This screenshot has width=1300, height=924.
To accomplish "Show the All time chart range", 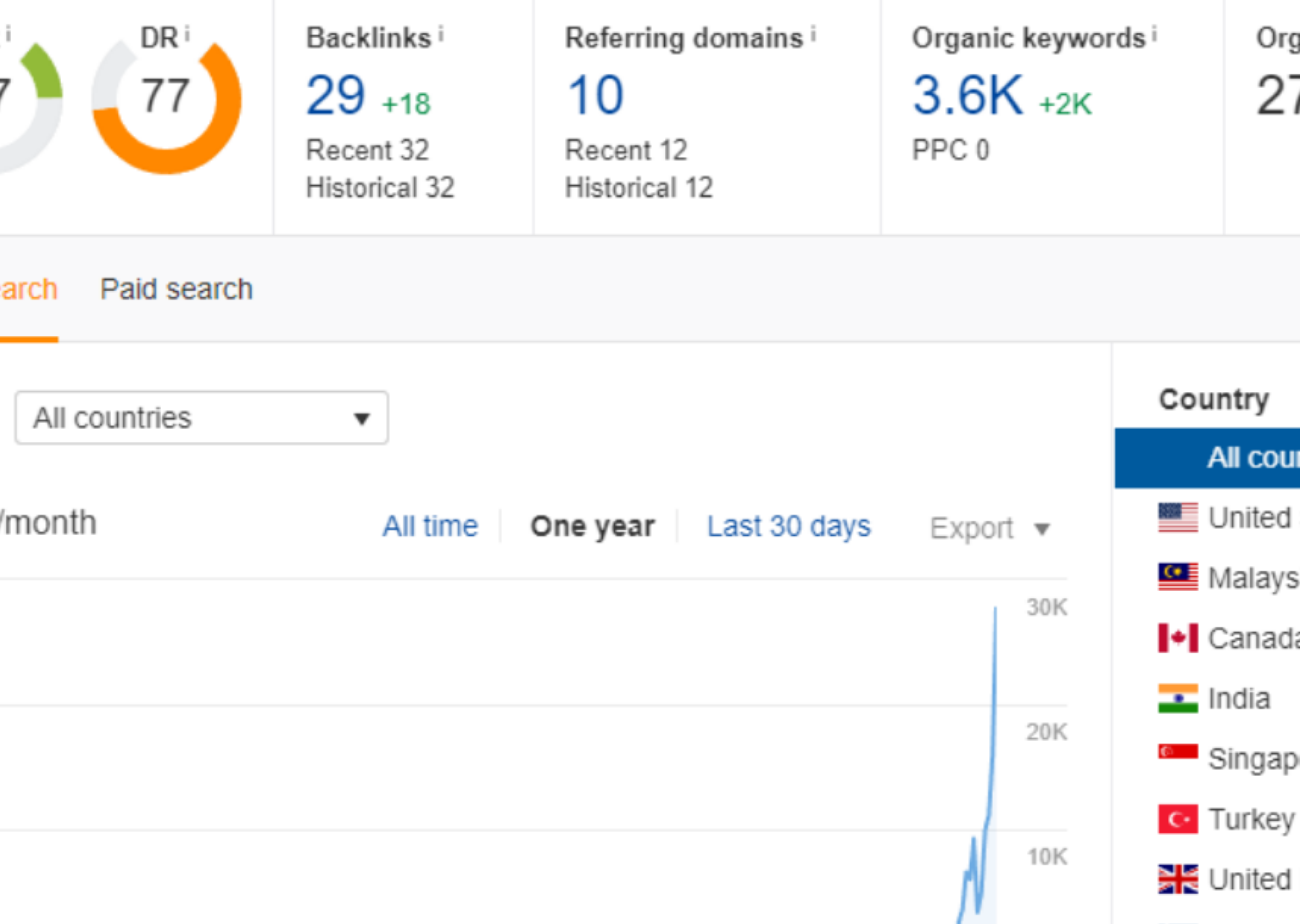I will (x=430, y=526).
